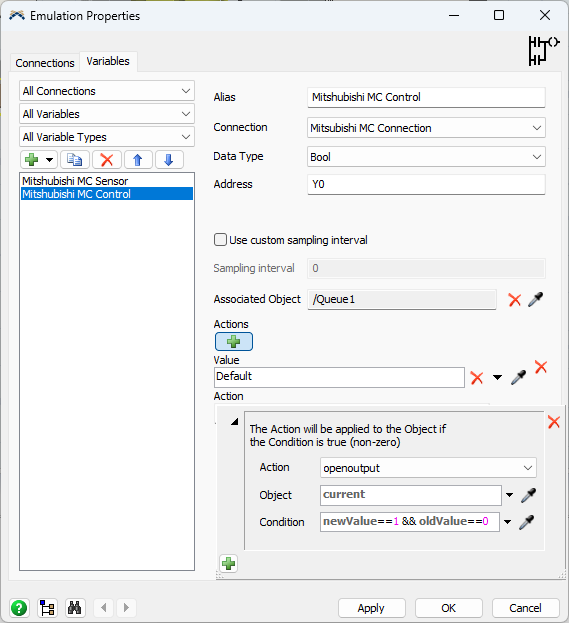569x623 pixels.
Task: Expand the All Connections filter dropdown
Action: (x=106, y=91)
